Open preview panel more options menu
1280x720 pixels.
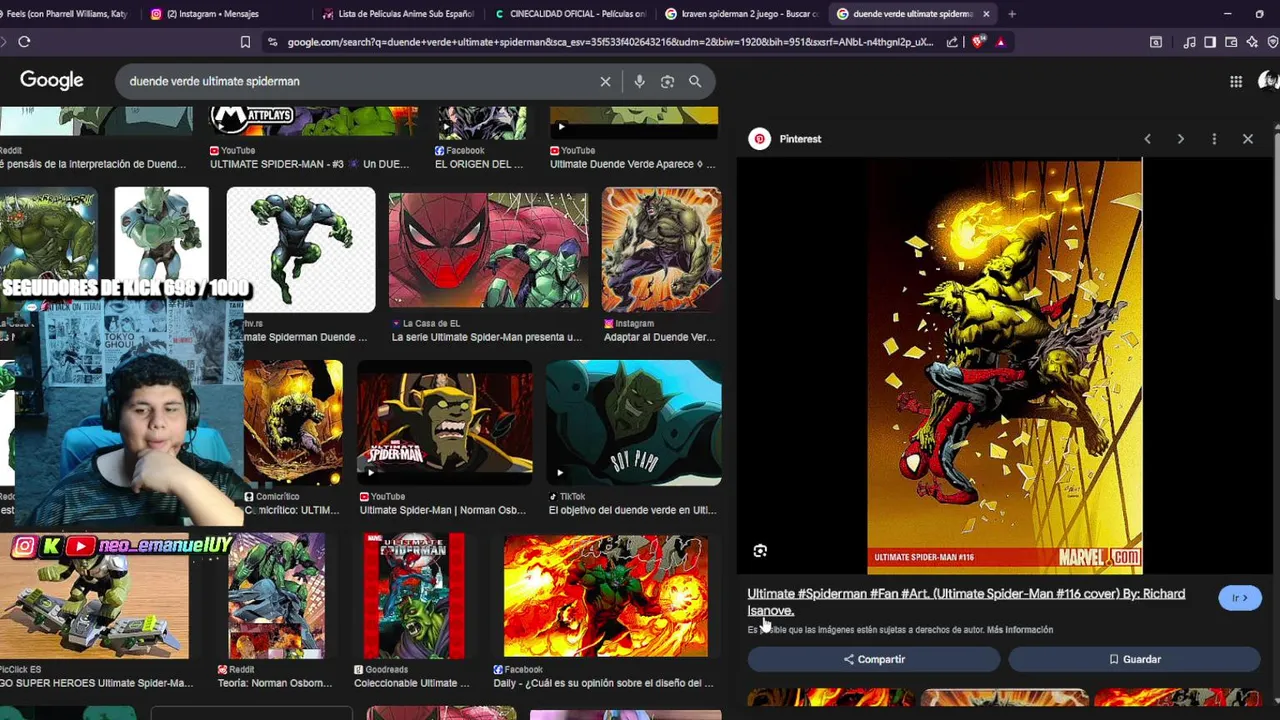(1214, 139)
